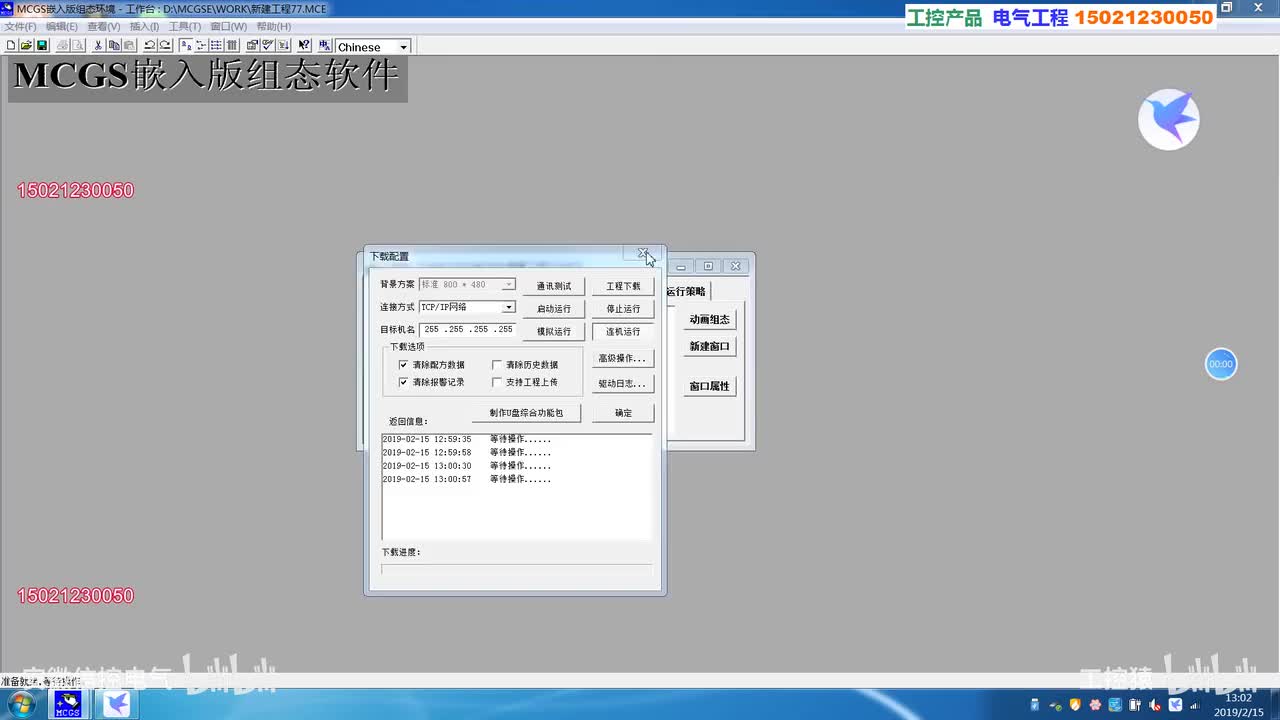Screen dimensions: 1280x720
Task: Open 插入(I) menu
Action: [144, 27]
